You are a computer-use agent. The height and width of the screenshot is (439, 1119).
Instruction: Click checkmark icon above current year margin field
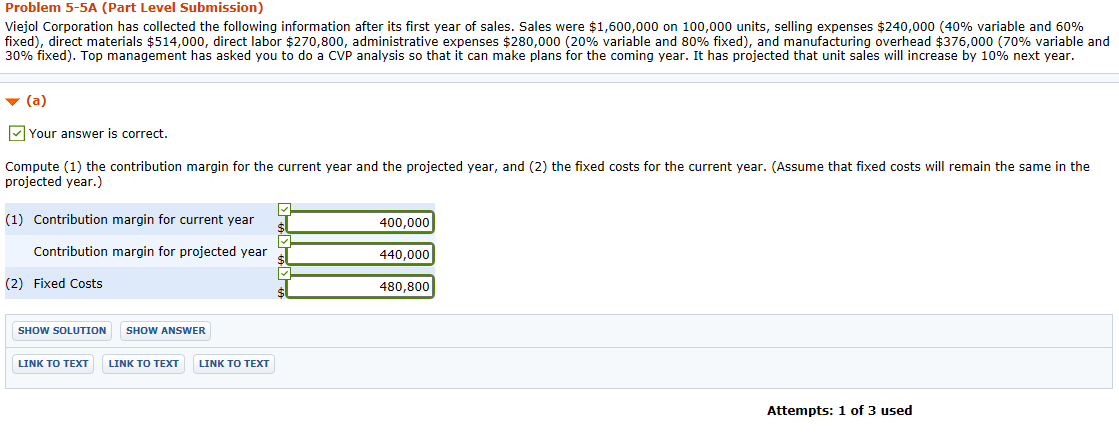(x=284, y=209)
